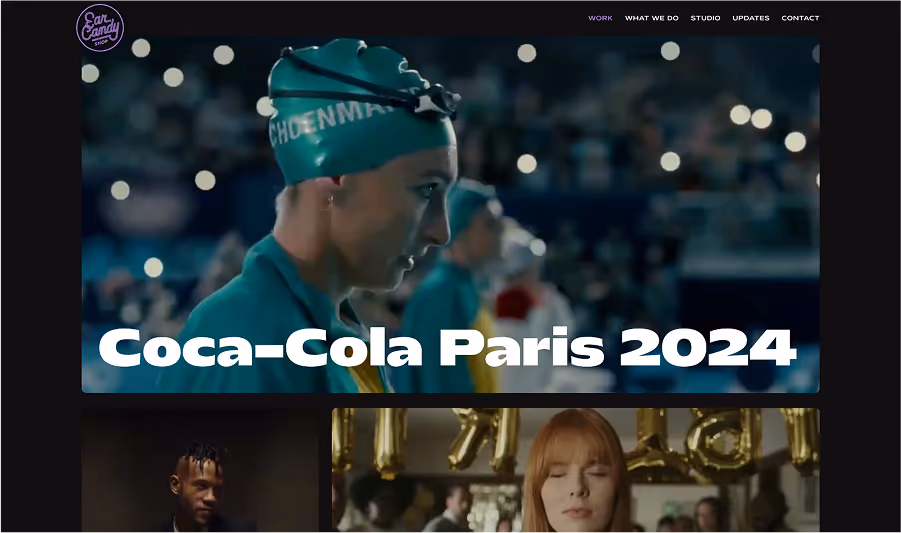Open the project thumbnail showing man in dark room
Screen dimensions: 901x533
200,470
